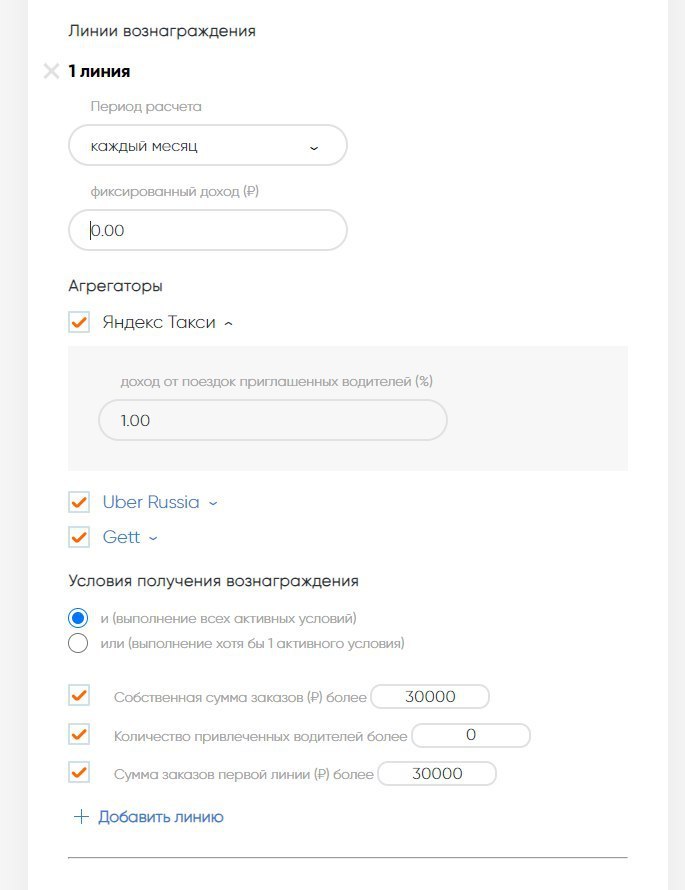Click the fixed income input field
The height and width of the screenshot is (890, 685).
[x=207, y=230]
